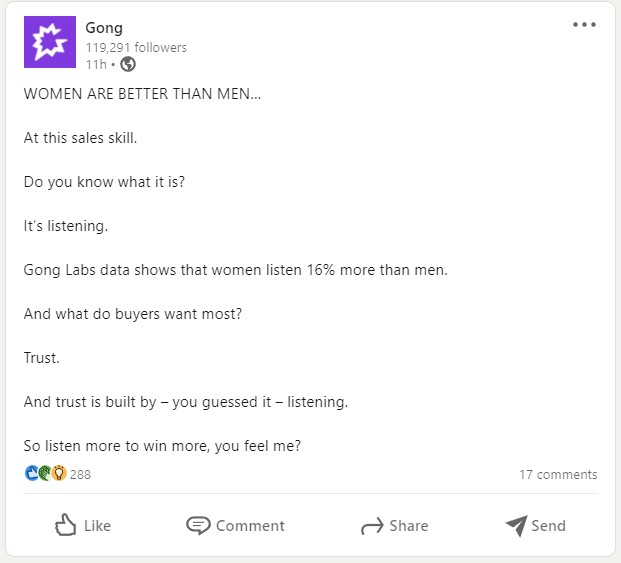Viewport: 621px width, 563px height.
Task: Click the yellow lightbulb insightful reaction
Action: click(59, 473)
